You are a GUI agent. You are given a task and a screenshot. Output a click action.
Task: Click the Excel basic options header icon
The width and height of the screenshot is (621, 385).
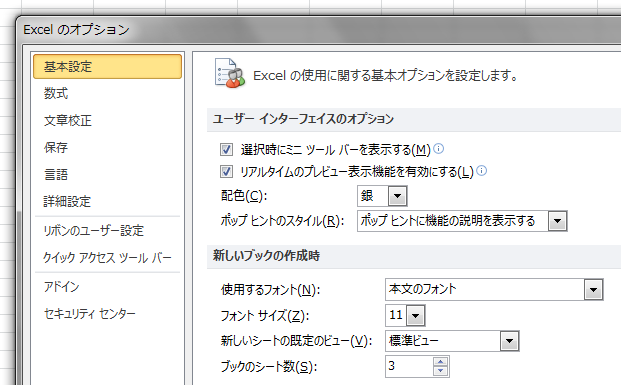pos(229,74)
